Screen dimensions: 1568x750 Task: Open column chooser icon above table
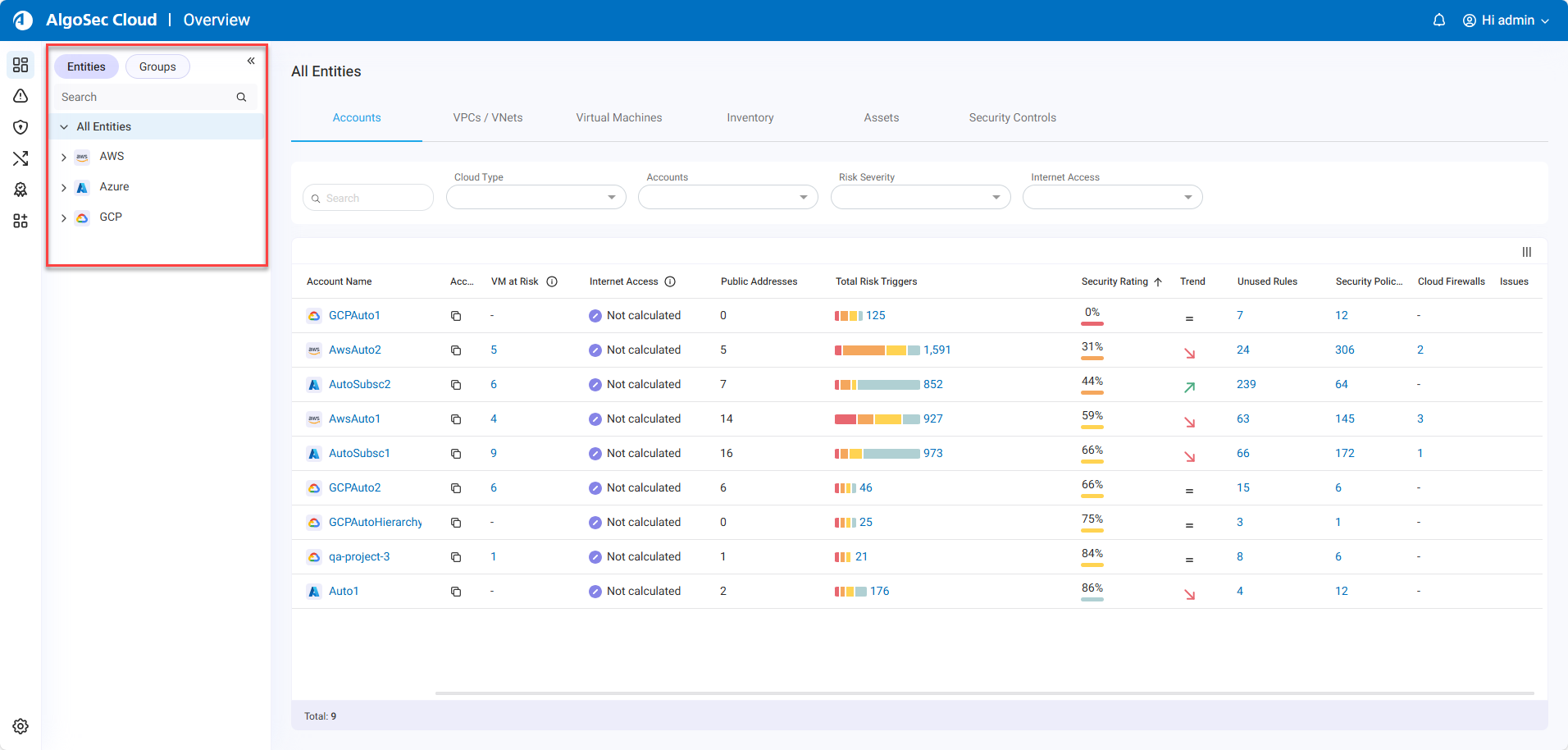1526,252
